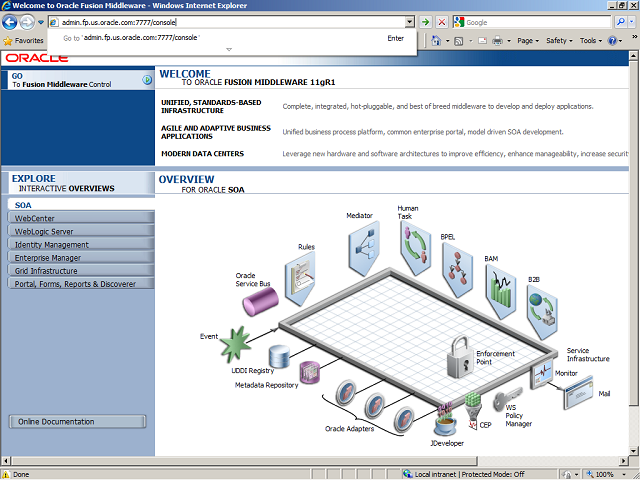Expand the autocomplete list chevron
The image size is (640, 480).
[x=229, y=49]
